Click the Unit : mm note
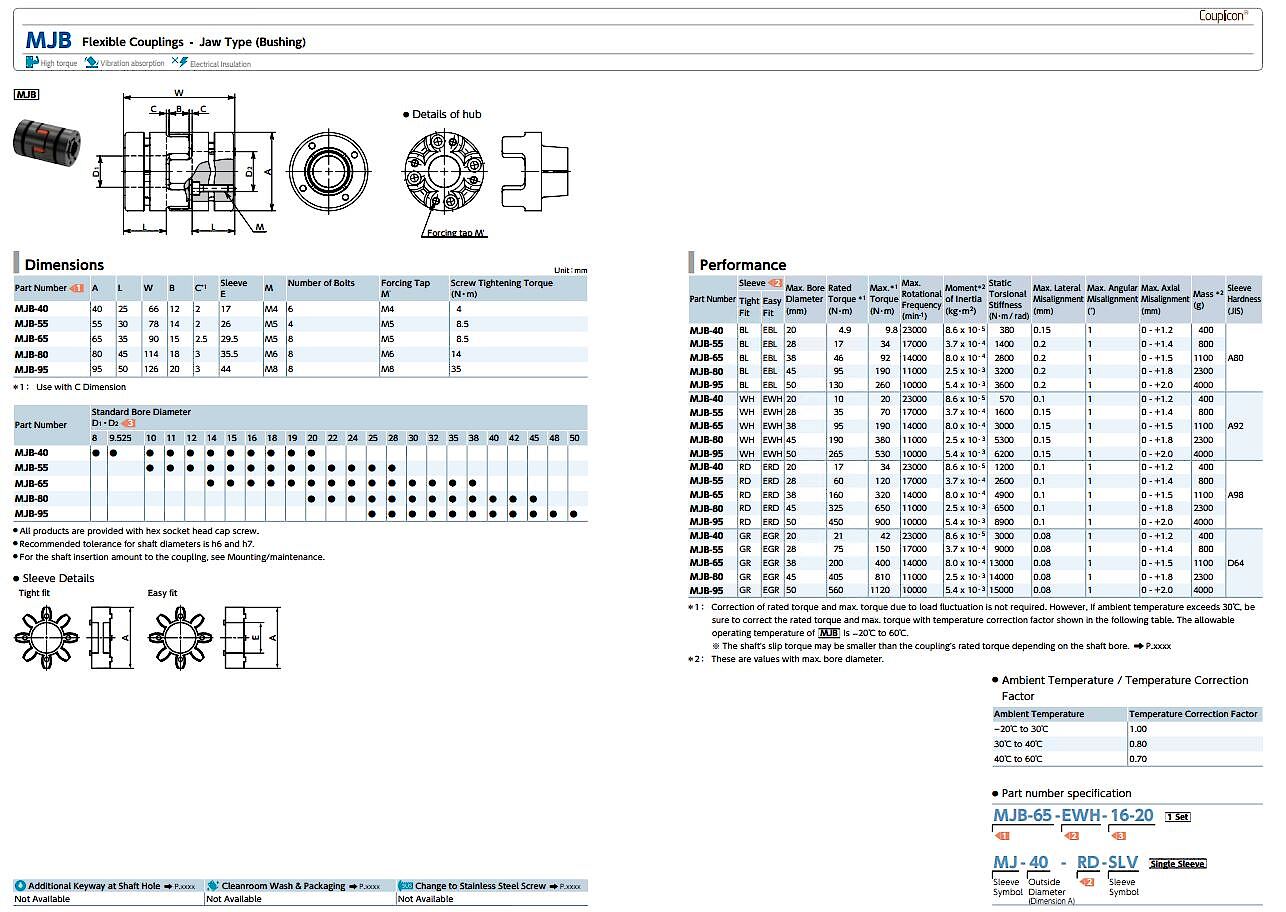Image resolution: width=1286 pixels, height=912 pixels. click(x=570, y=270)
